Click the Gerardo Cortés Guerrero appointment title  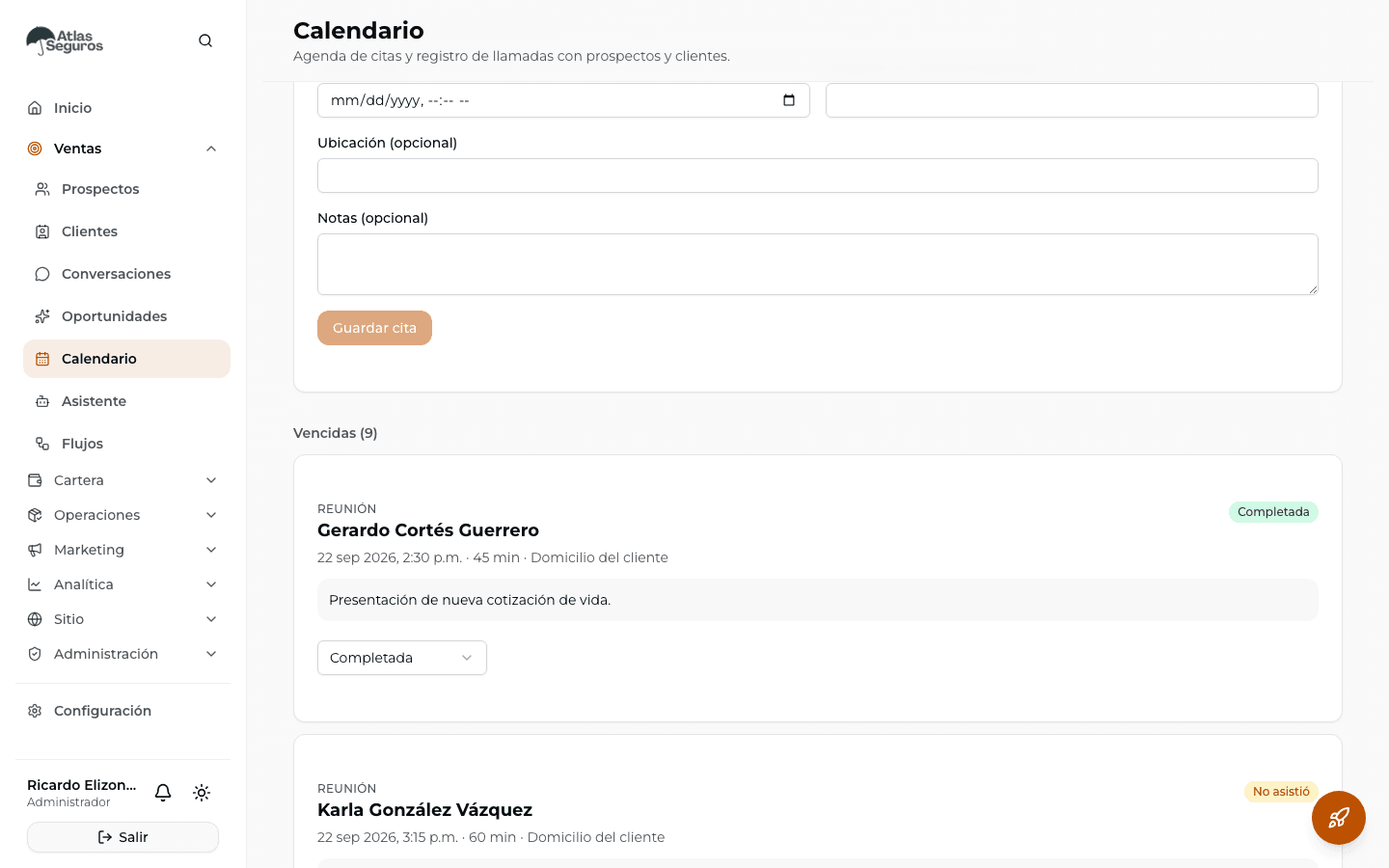(428, 530)
